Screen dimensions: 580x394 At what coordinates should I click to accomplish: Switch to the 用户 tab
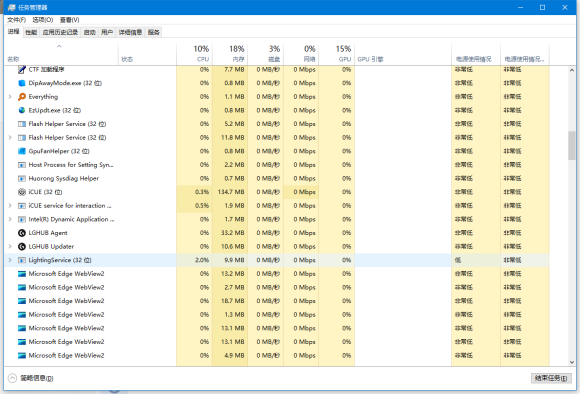107,33
